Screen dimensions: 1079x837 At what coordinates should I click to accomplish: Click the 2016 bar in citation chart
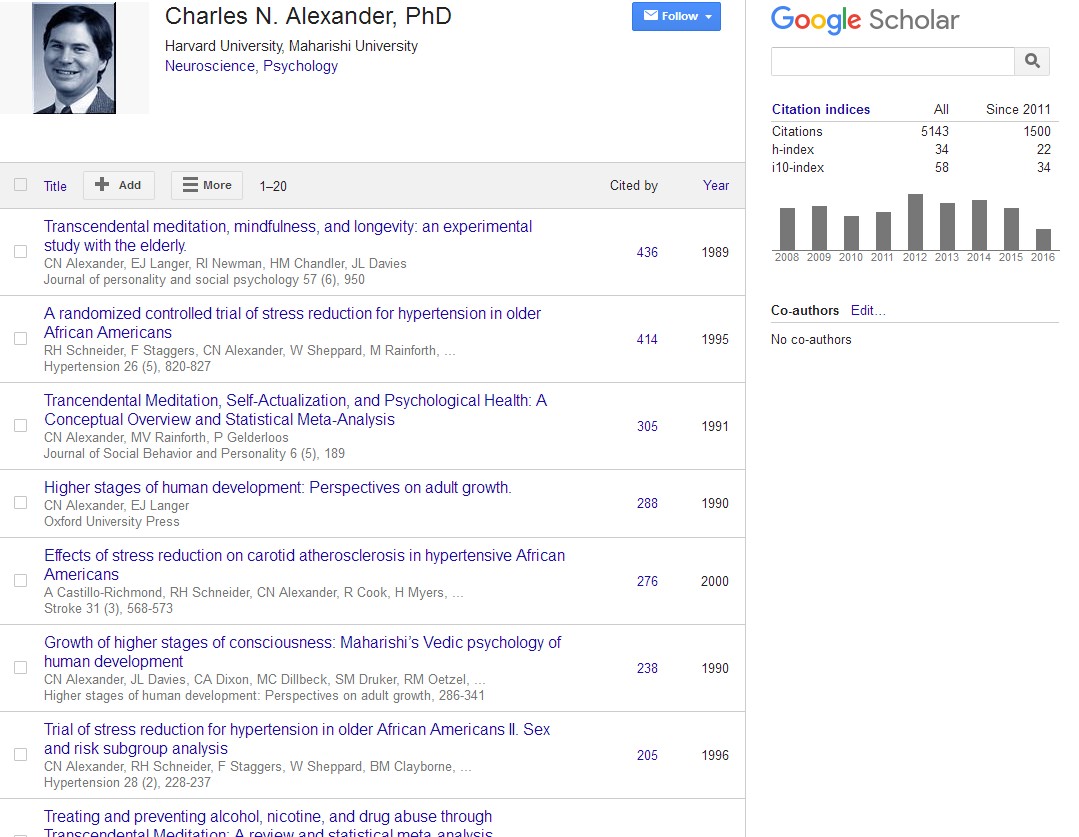point(1043,240)
